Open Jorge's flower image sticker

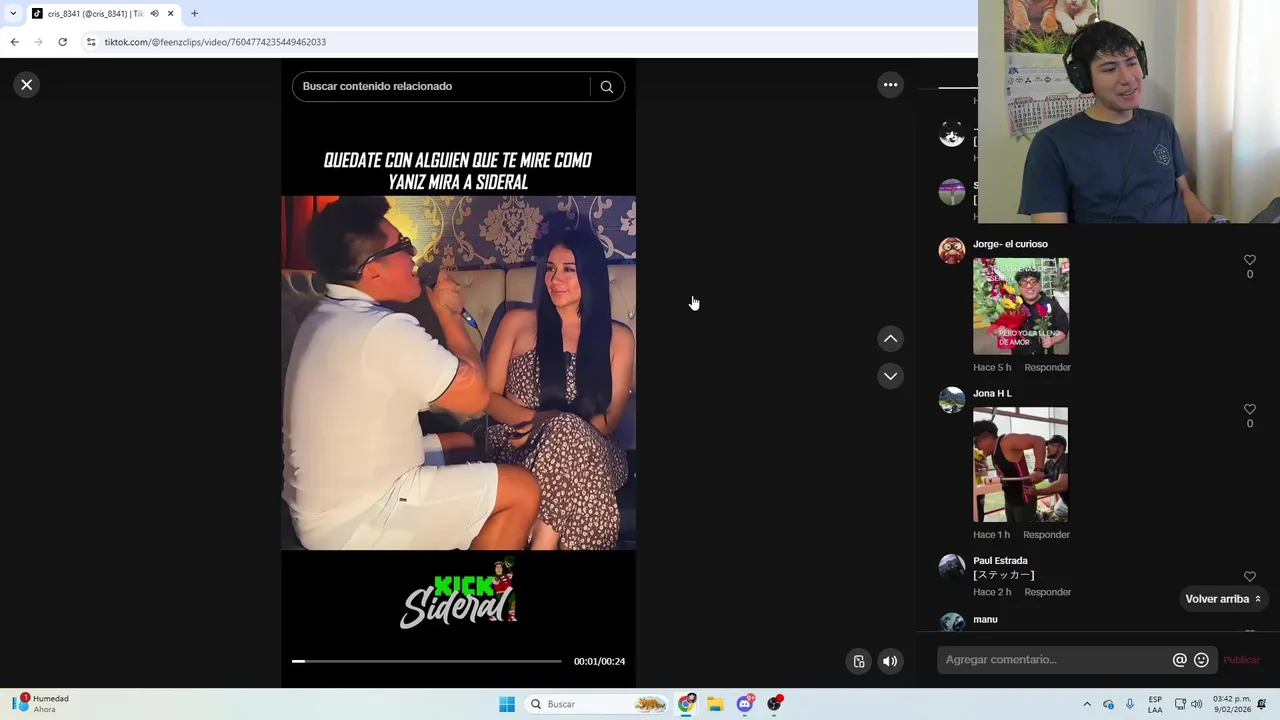(x=1021, y=306)
